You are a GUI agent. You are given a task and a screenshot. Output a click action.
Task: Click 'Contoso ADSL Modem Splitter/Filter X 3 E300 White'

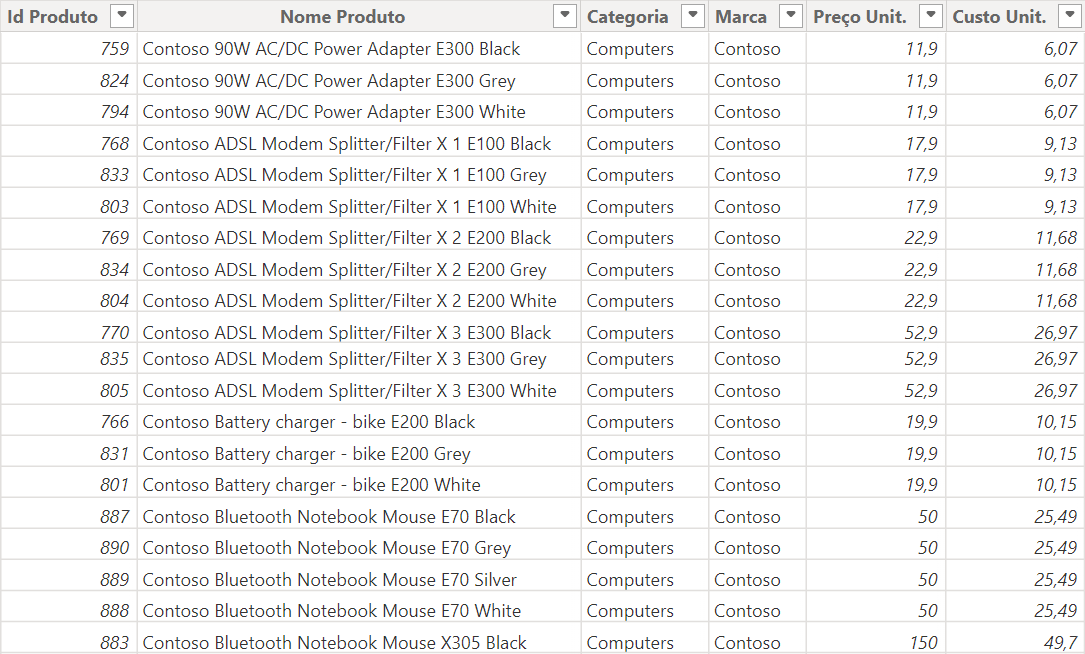click(349, 391)
